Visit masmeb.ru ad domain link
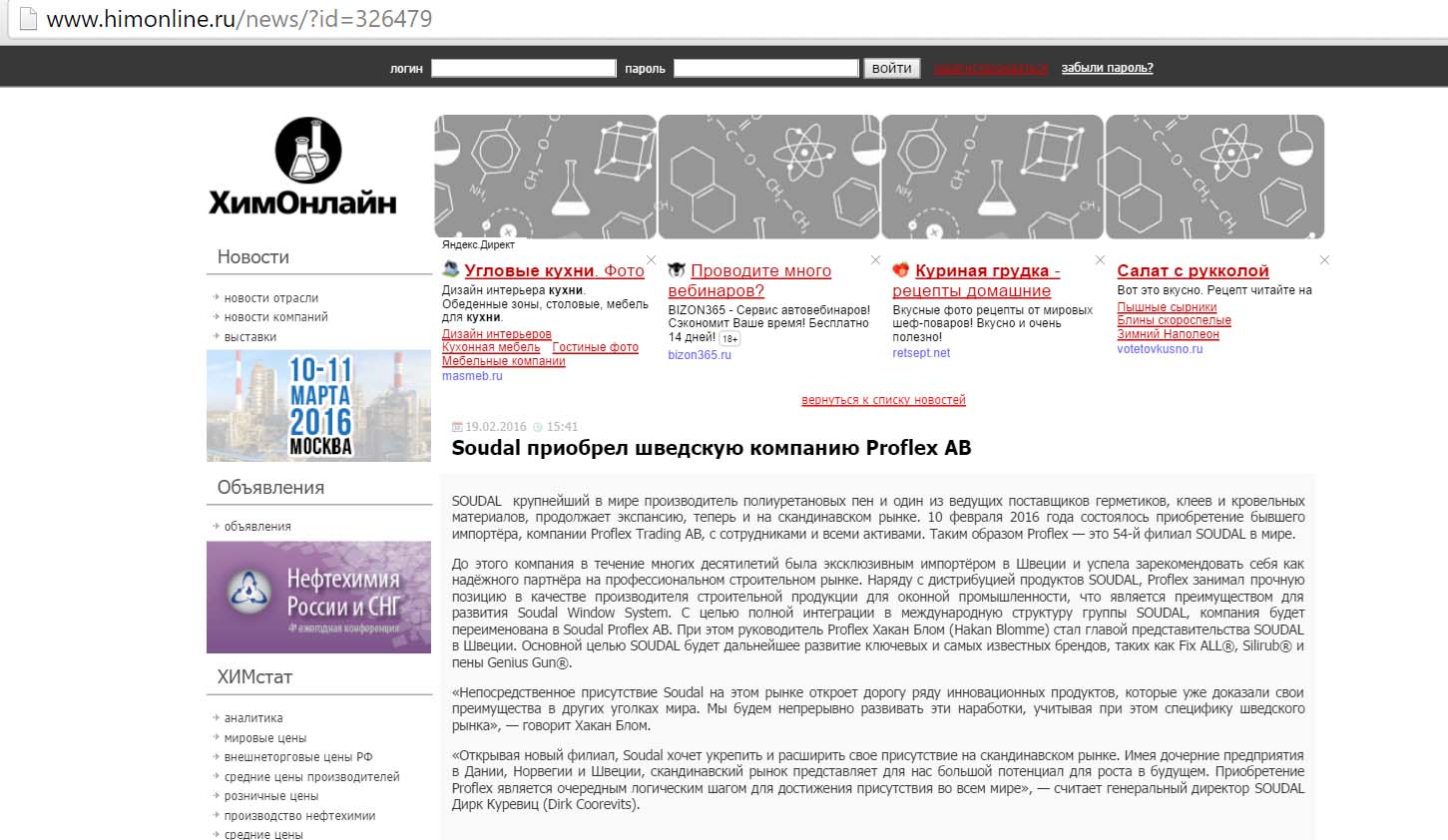1448x840 pixels. (x=472, y=376)
